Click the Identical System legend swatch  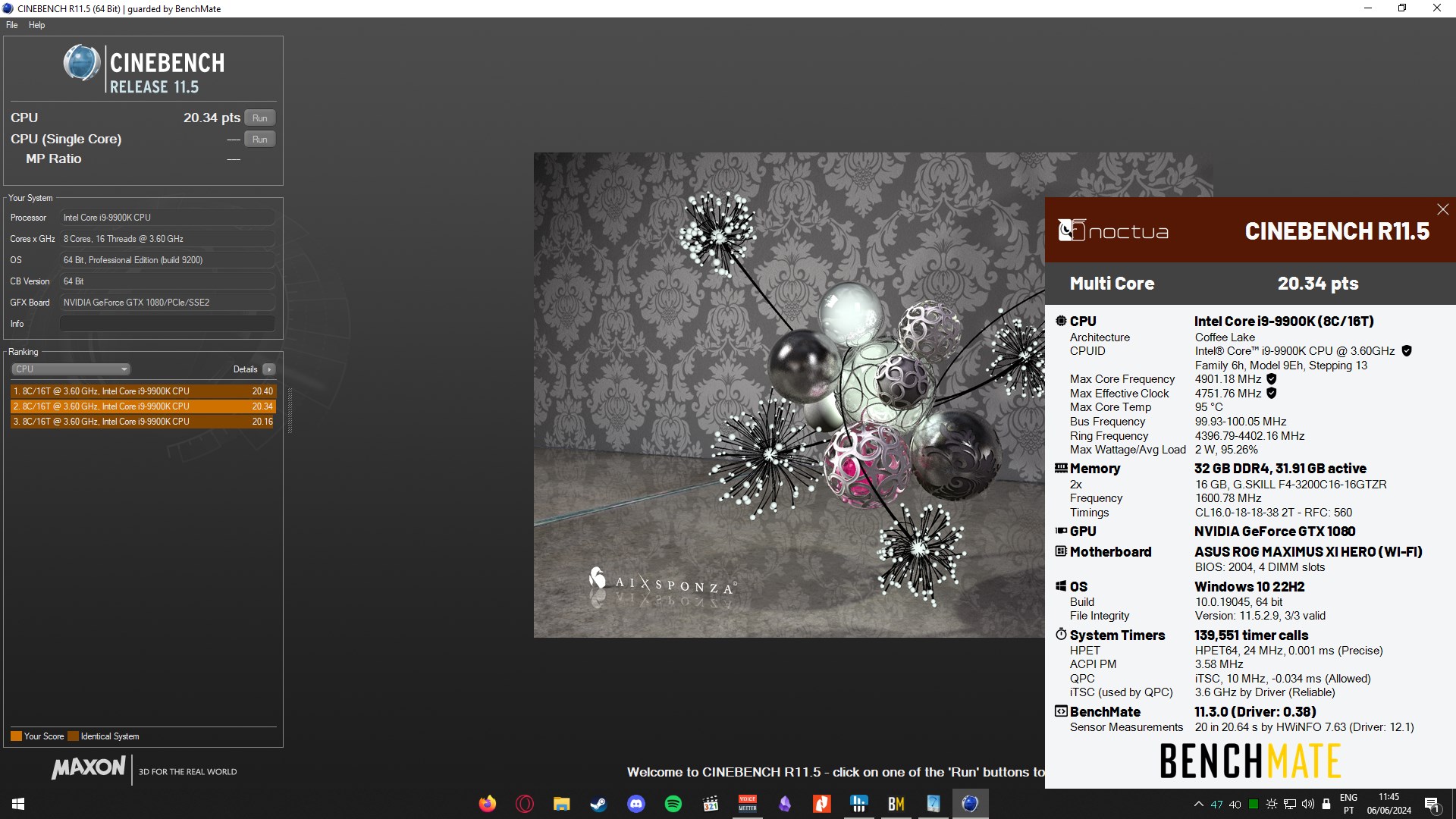pos(73,736)
